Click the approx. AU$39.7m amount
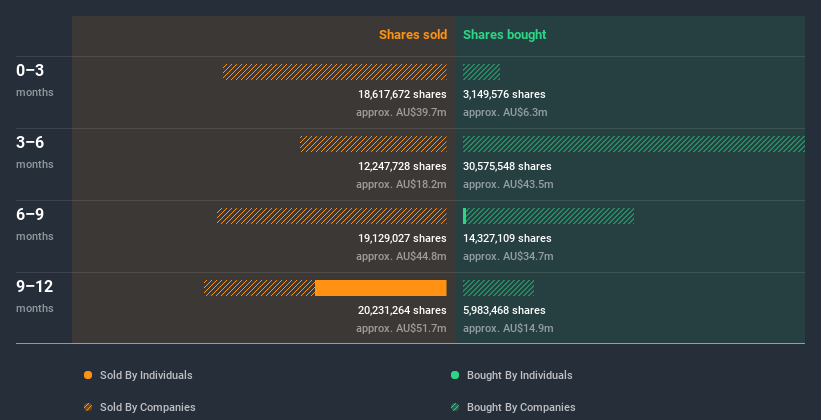The height and width of the screenshot is (420, 821). (x=401, y=112)
